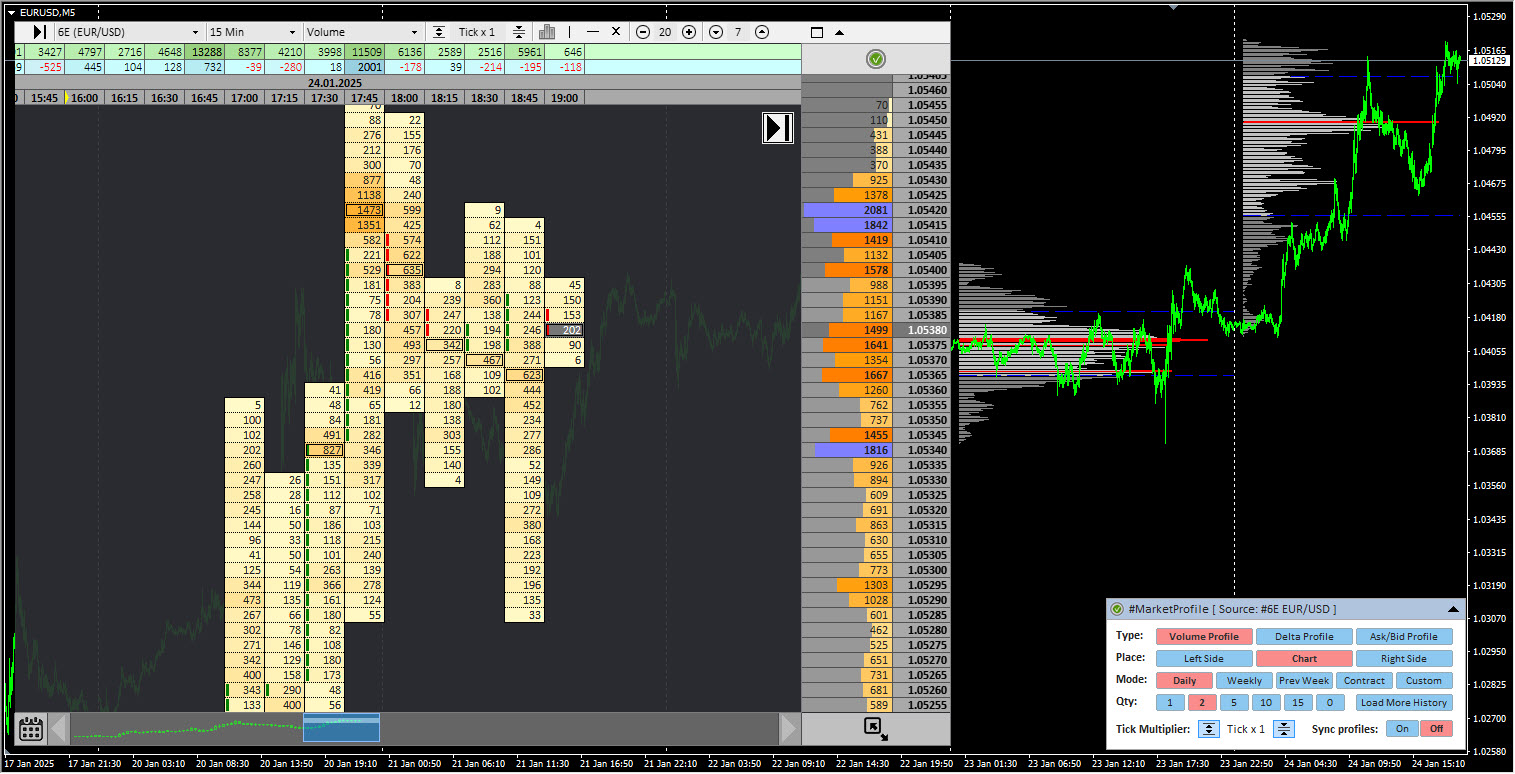
Task: Click the X icon in the cluster toolbar
Action: pyautogui.click(x=616, y=32)
